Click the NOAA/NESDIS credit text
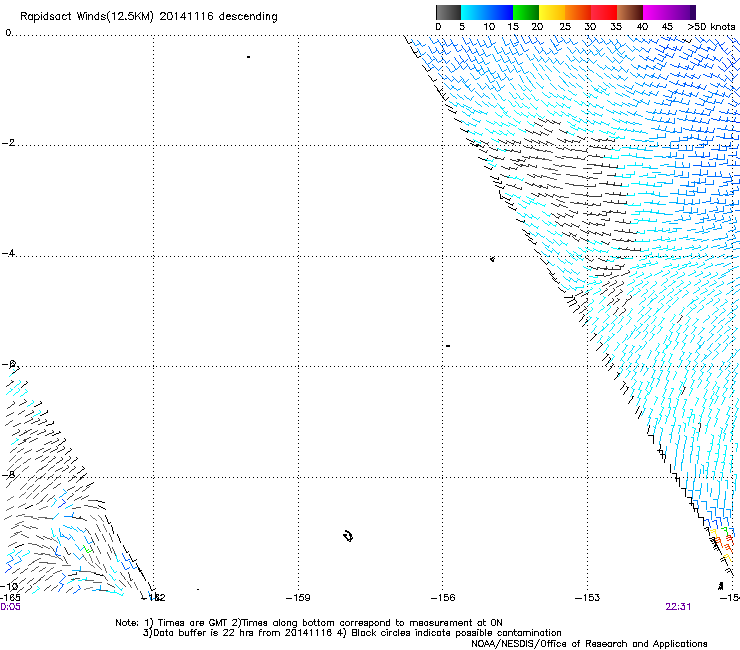The height and width of the screenshot is (650, 740). (x=589, y=644)
